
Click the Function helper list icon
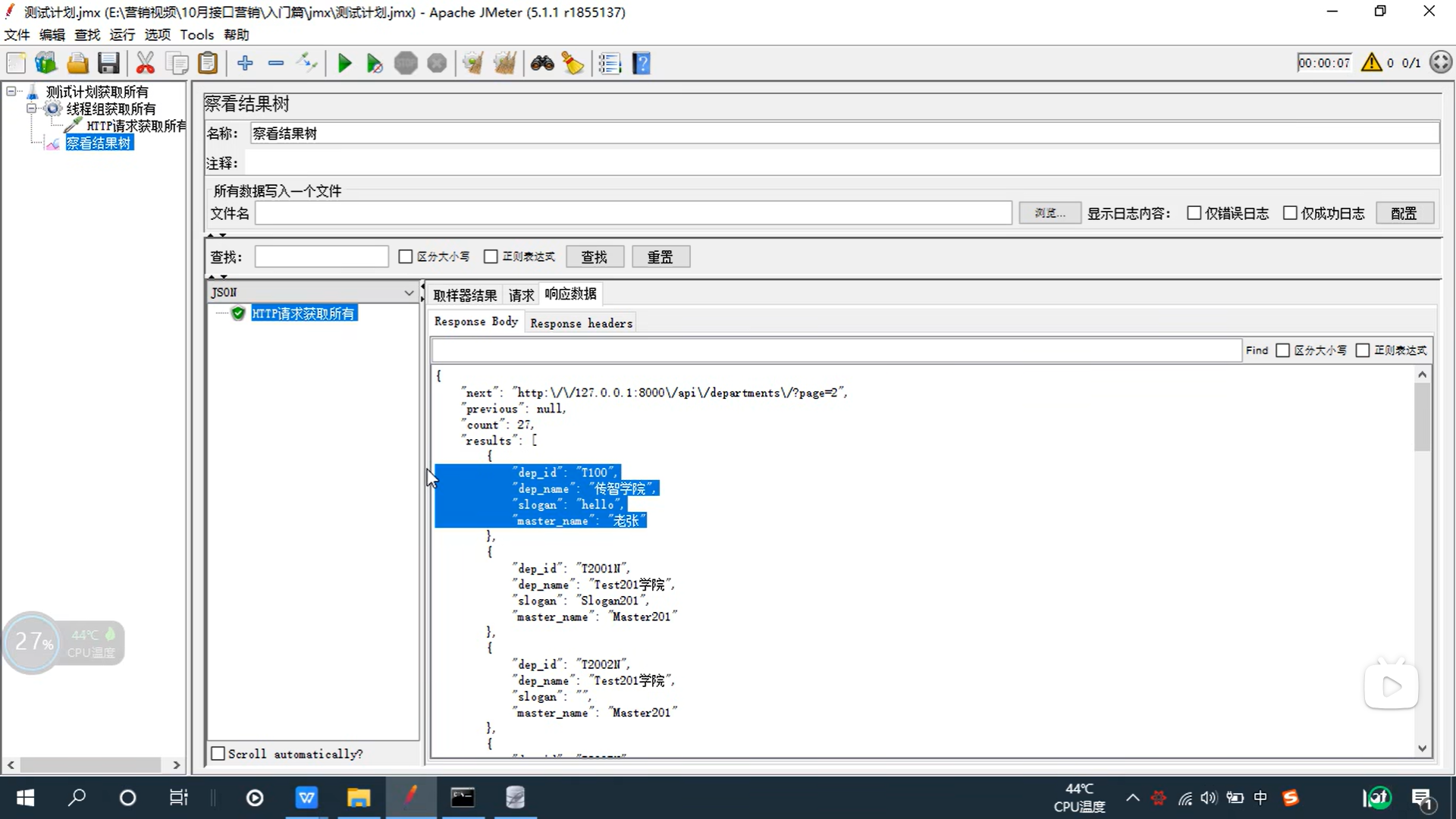[x=610, y=64]
